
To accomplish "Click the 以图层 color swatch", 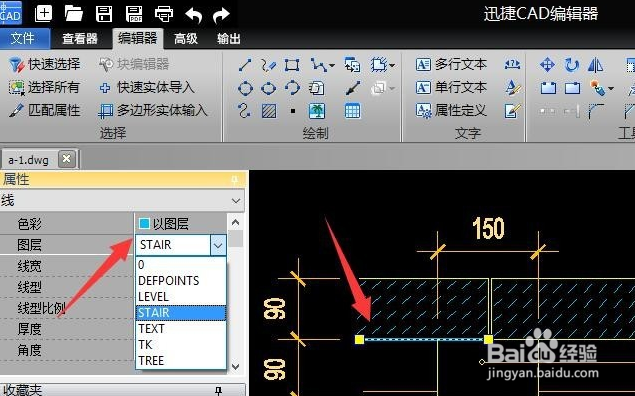I will tap(144, 224).
